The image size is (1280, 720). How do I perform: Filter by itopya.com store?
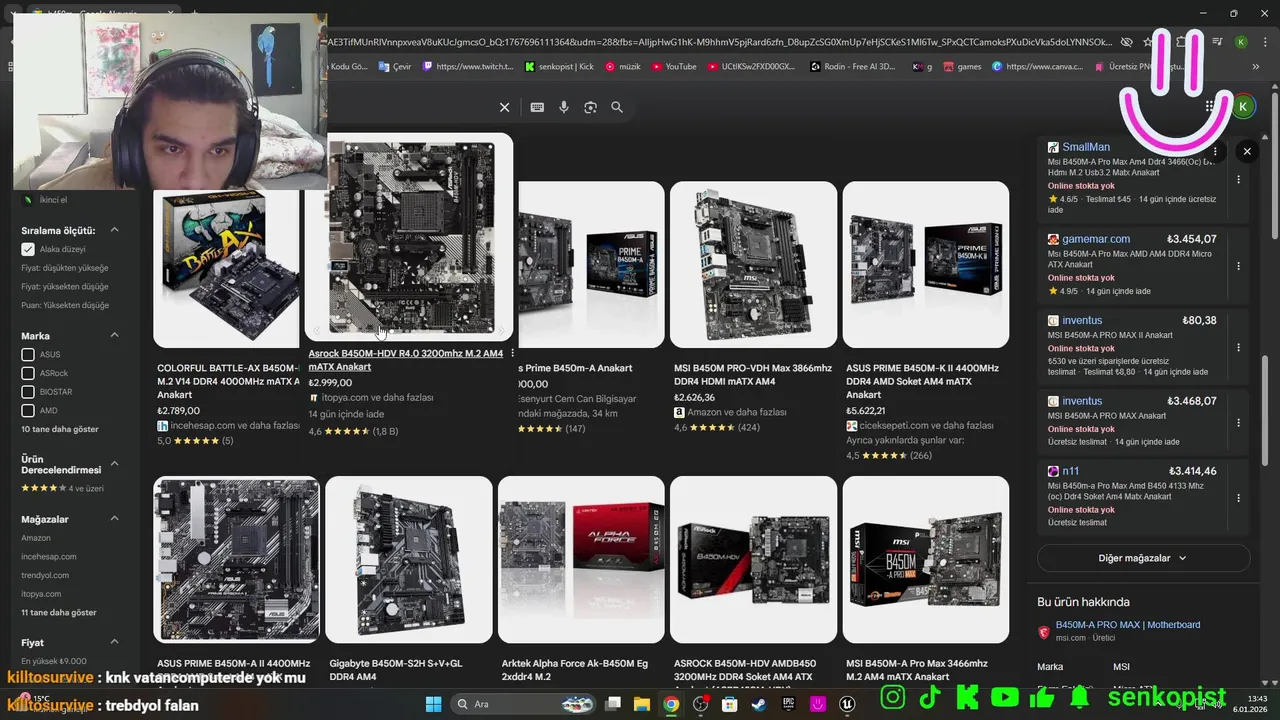coord(41,594)
